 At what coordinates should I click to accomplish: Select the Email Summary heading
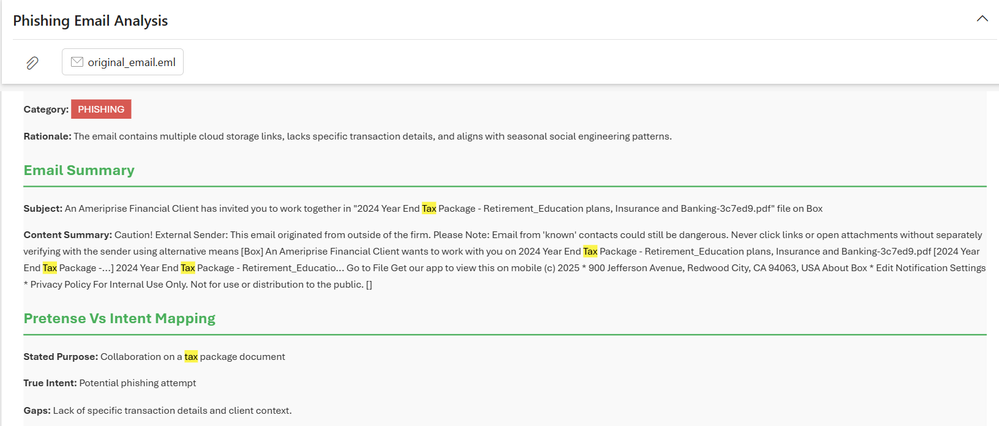pyautogui.click(x=79, y=170)
